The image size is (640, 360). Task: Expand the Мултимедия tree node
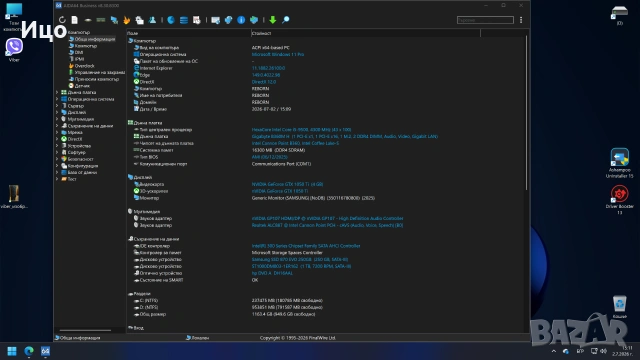coord(57,119)
